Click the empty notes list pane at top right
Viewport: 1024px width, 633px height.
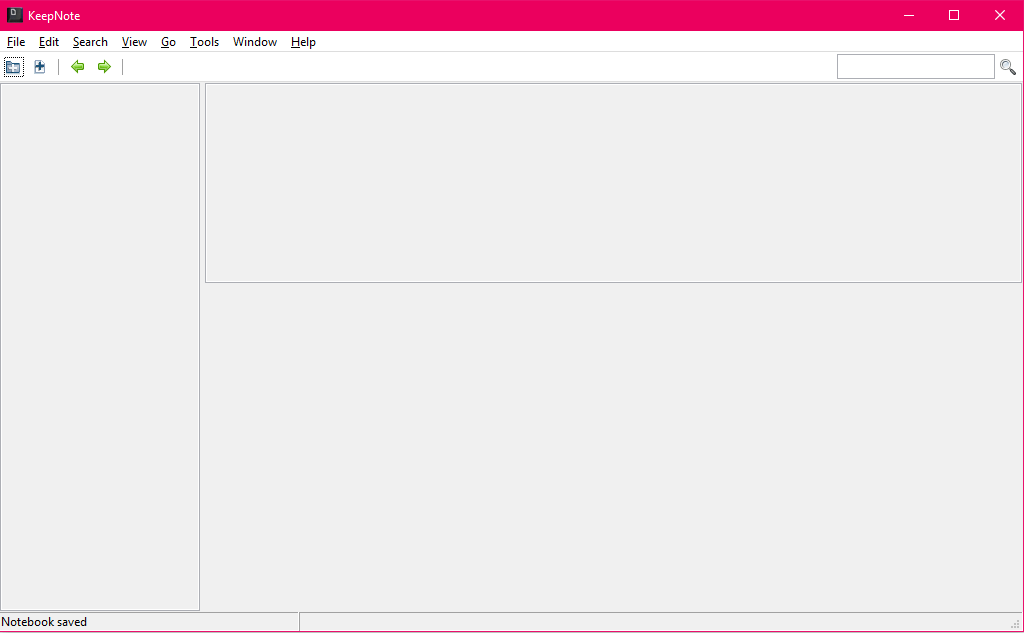(613, 183)
